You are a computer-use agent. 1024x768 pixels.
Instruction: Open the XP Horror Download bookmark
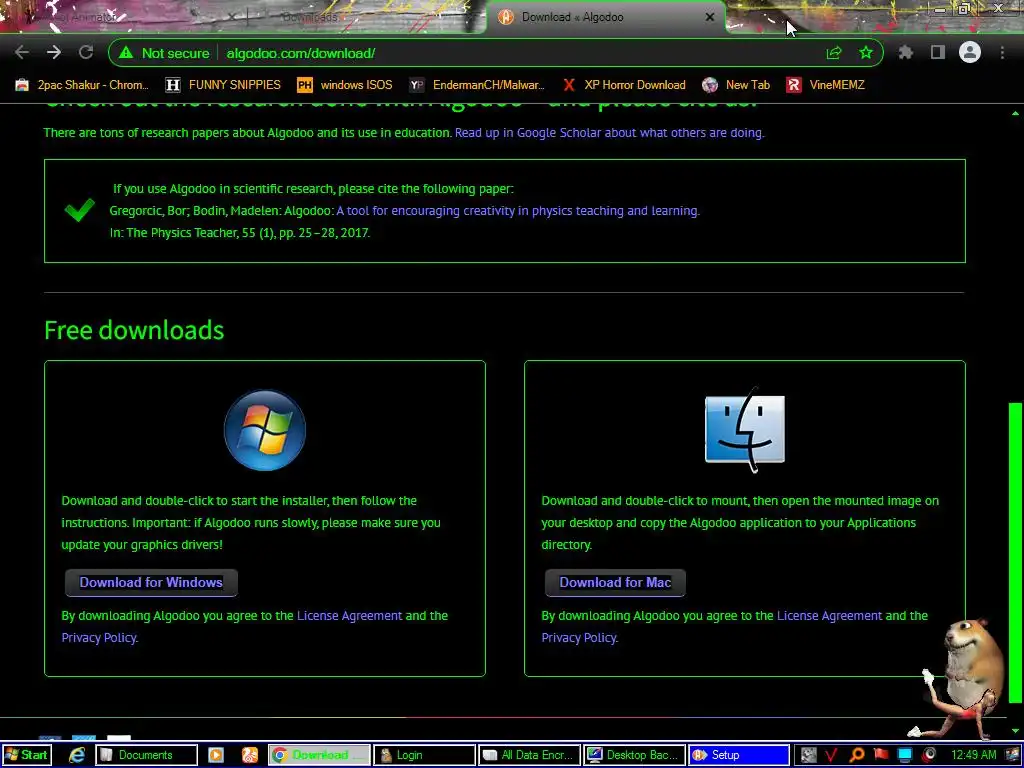coord(624,85)
